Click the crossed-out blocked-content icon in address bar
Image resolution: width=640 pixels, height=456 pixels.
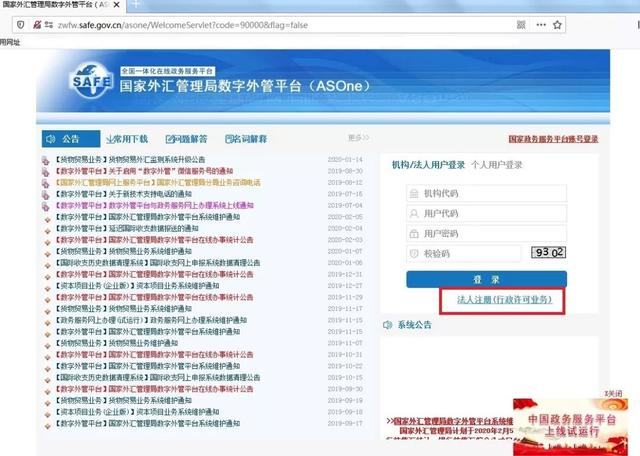(x=37, y=25)
